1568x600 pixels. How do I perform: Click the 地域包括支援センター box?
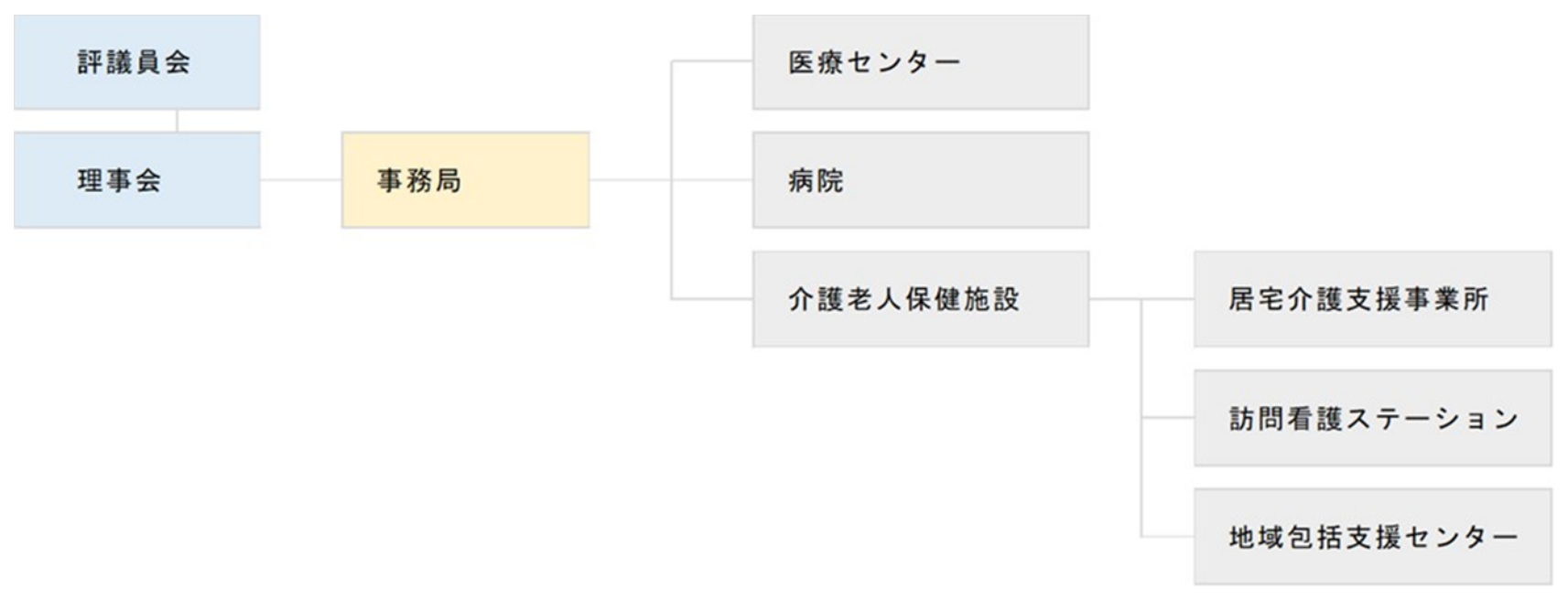[x=1372, y=537]
